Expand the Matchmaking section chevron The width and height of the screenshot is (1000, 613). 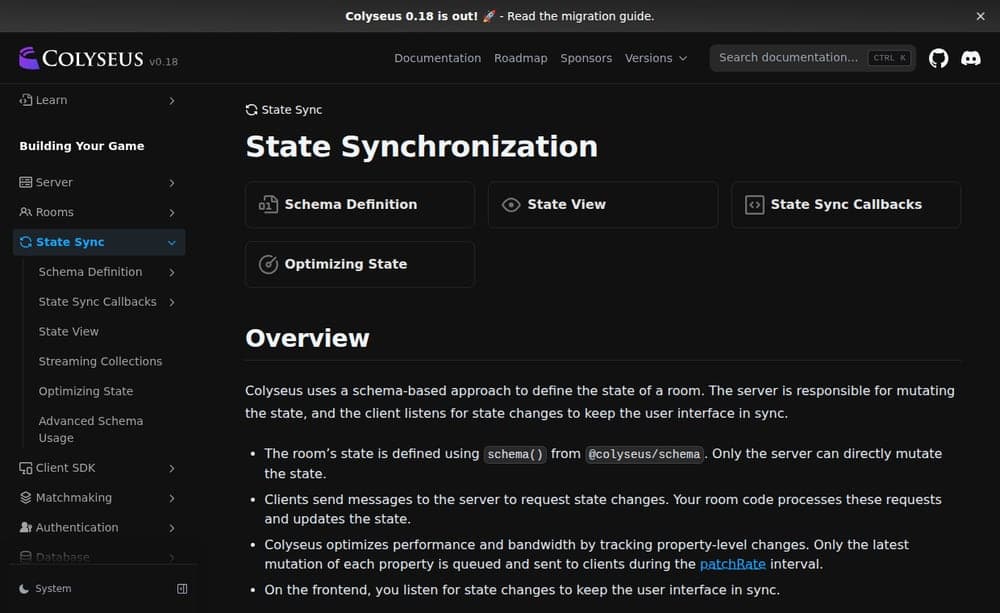coord(172,498)
